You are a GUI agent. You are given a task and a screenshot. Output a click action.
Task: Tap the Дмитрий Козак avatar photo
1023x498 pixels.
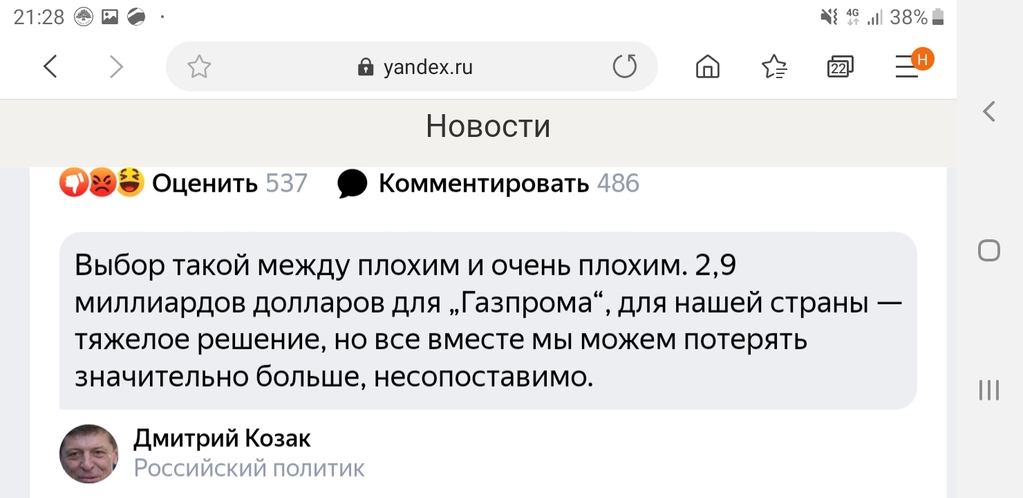coord(89,453)
